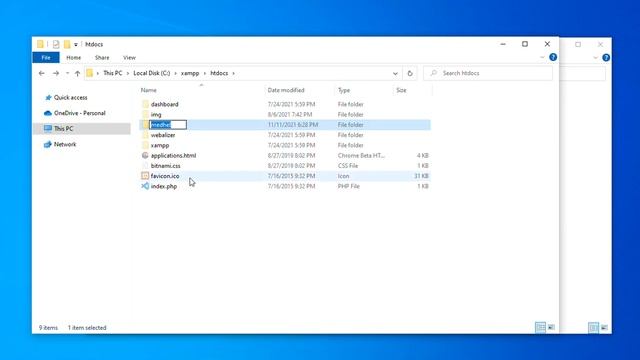Viewport: 640px width, 360px height.
Task: Expand the ribbon with the chevron
Action: [542, 58]
